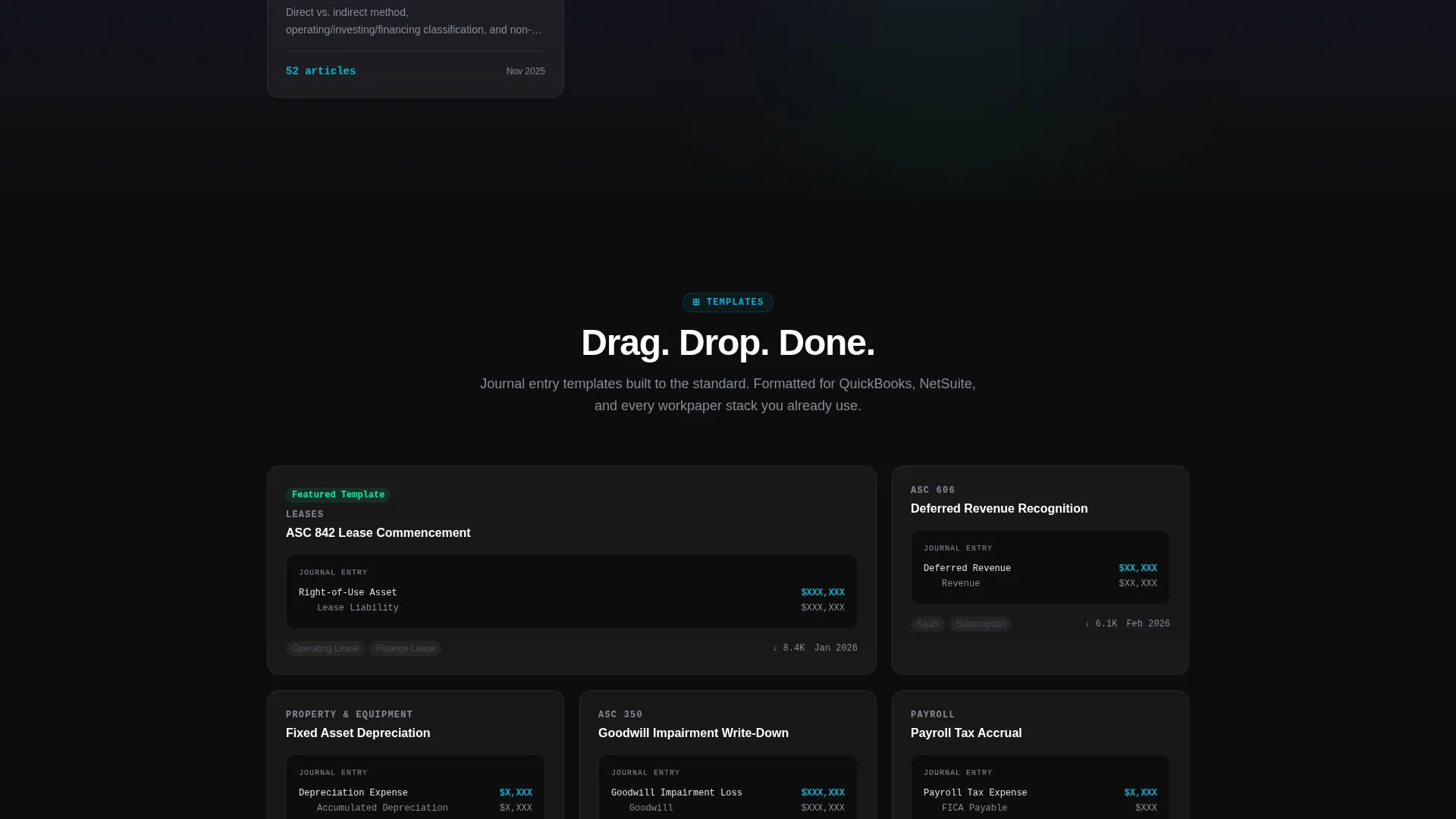Click the Lease Liability credit line

point(572,608)
